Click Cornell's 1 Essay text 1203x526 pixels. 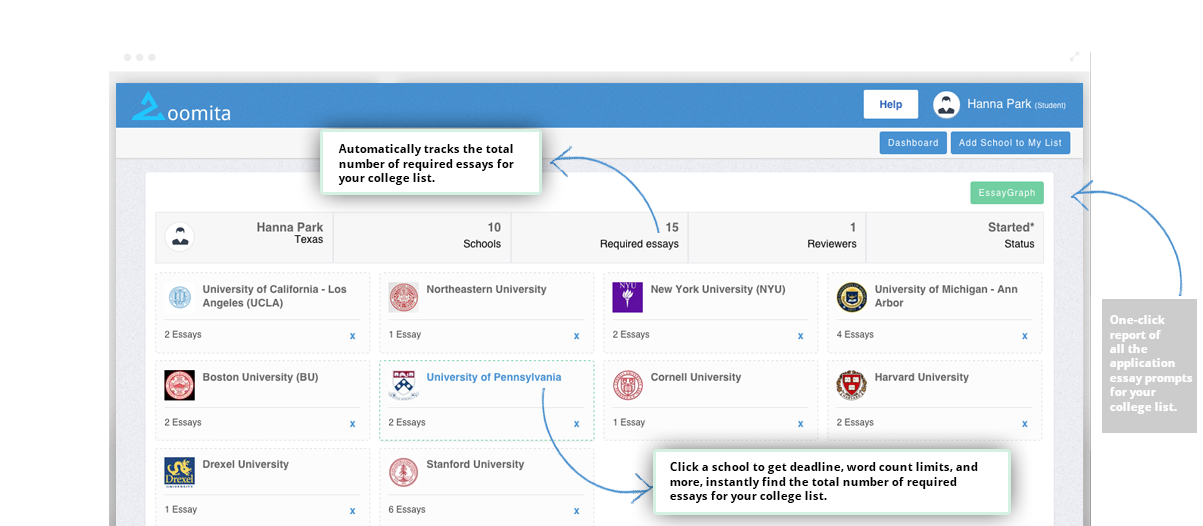[x=629, y=423]
